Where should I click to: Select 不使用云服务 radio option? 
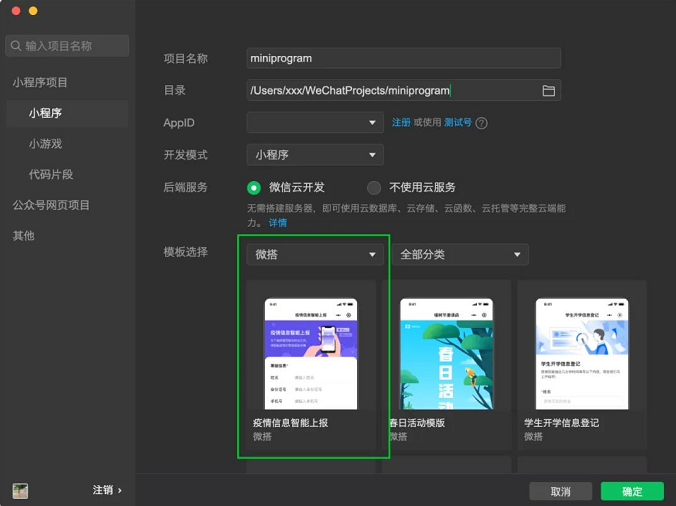click(374, 187)
